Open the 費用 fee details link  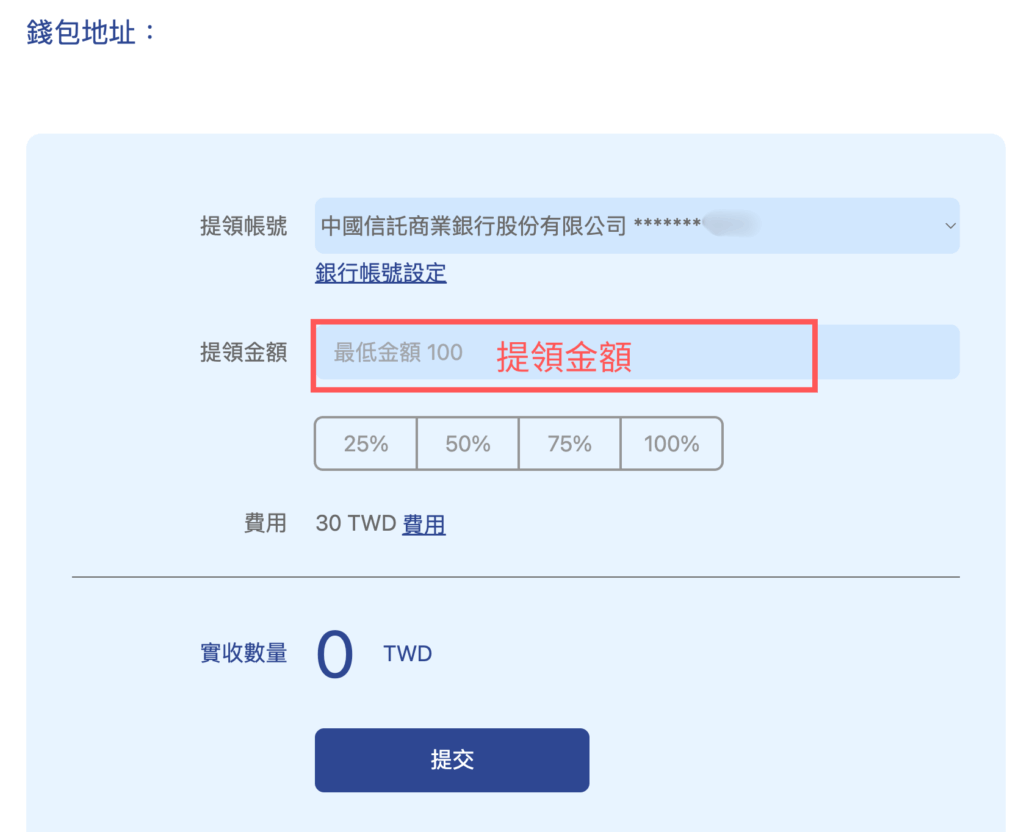[423, 524]
